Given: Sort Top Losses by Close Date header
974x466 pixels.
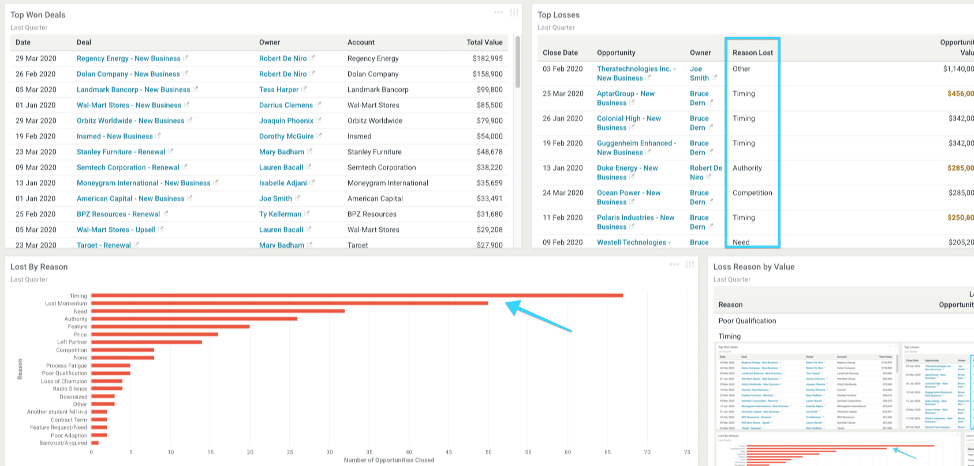Looking at the screenshot, I should point(560,53).
